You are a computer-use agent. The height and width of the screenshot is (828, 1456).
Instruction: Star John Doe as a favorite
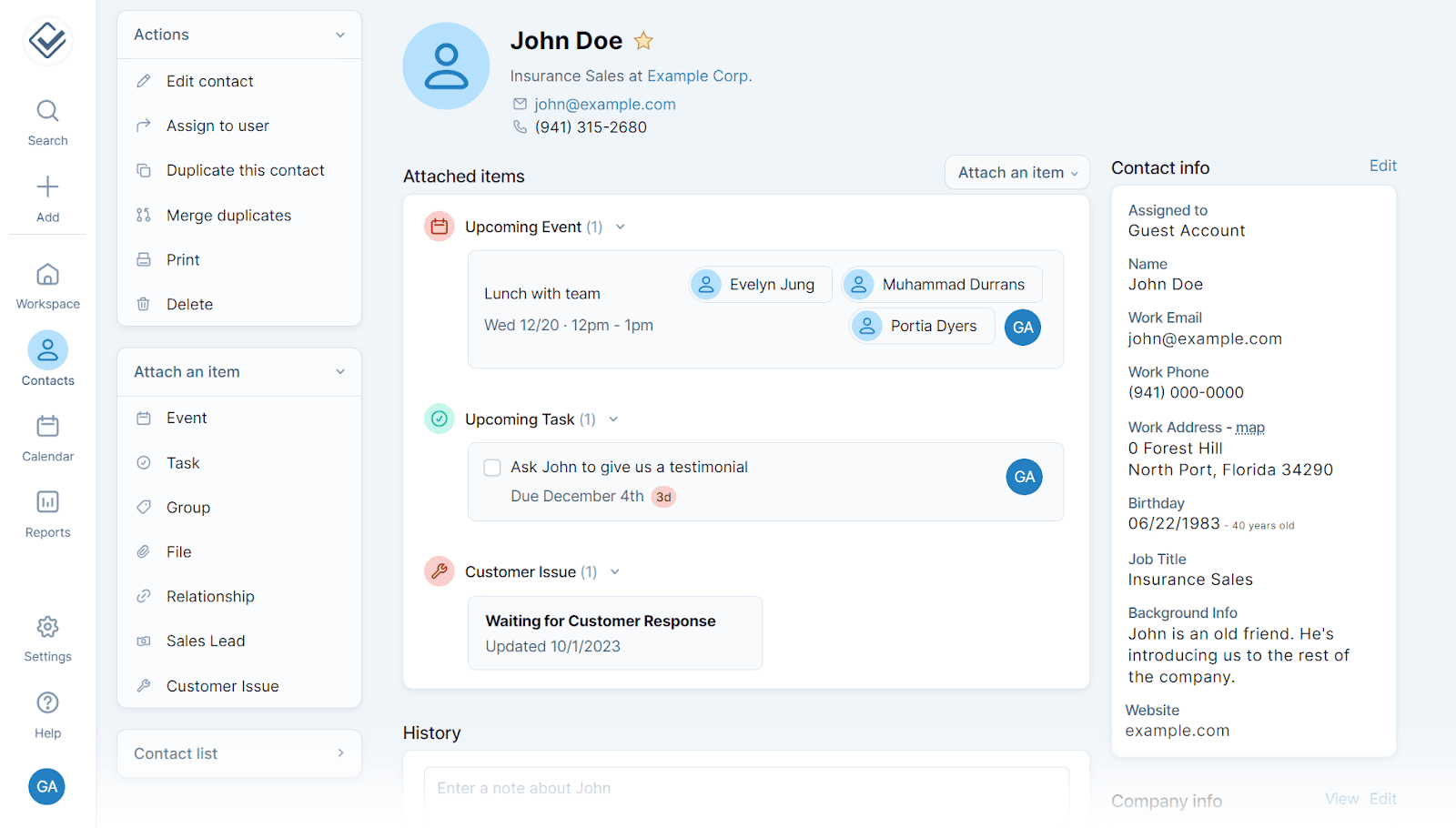point(643,41)
